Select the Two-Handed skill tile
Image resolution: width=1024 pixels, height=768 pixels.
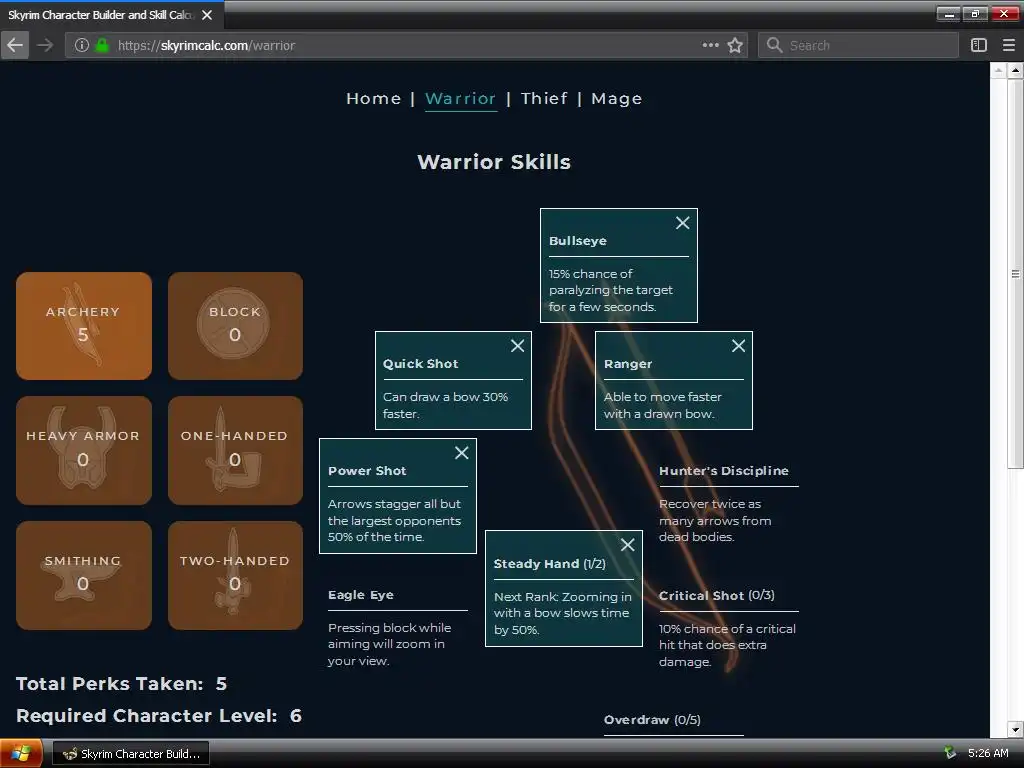click(x=235, y=575)
